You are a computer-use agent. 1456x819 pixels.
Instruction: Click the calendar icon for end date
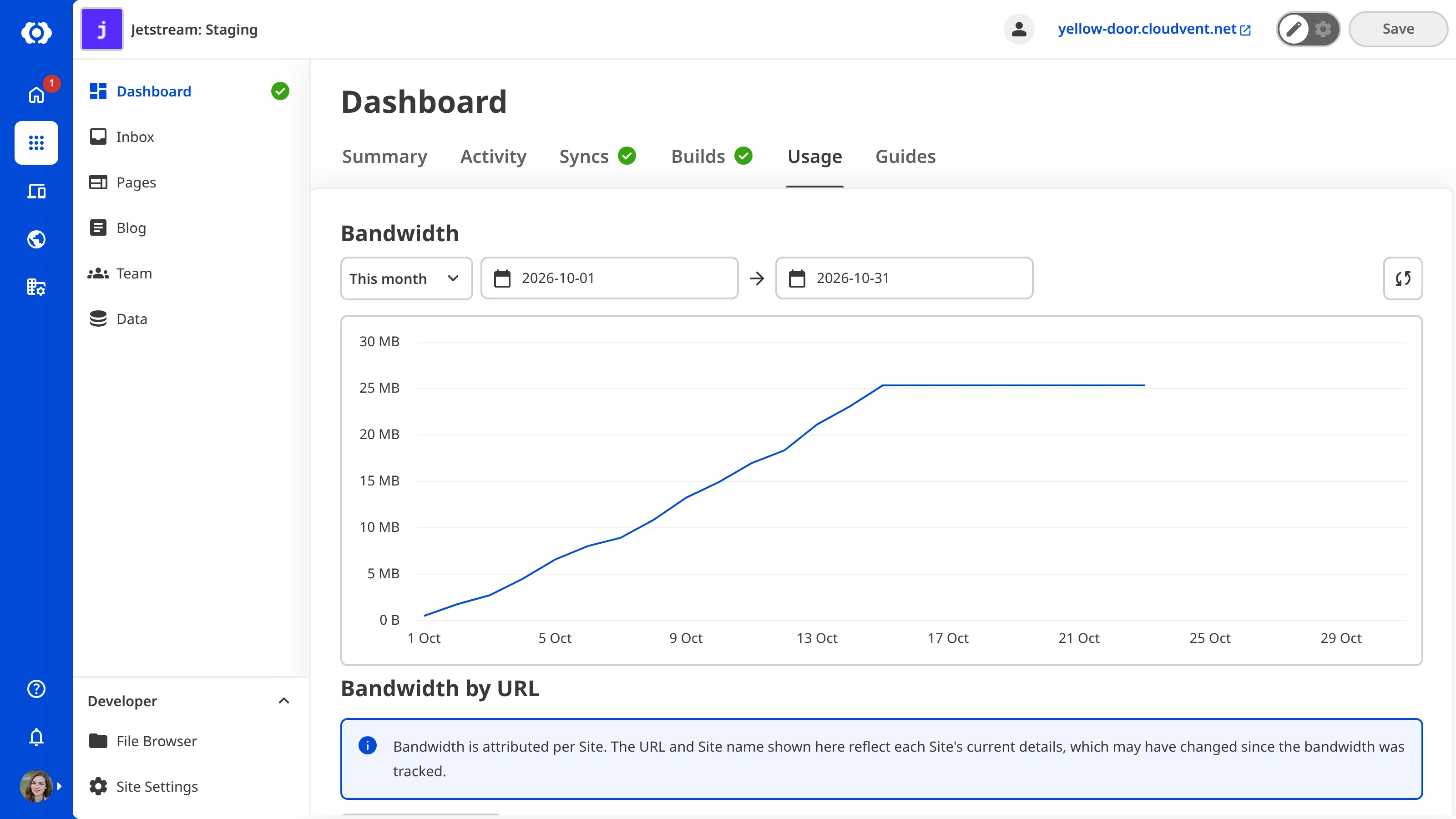click(797, 278)
